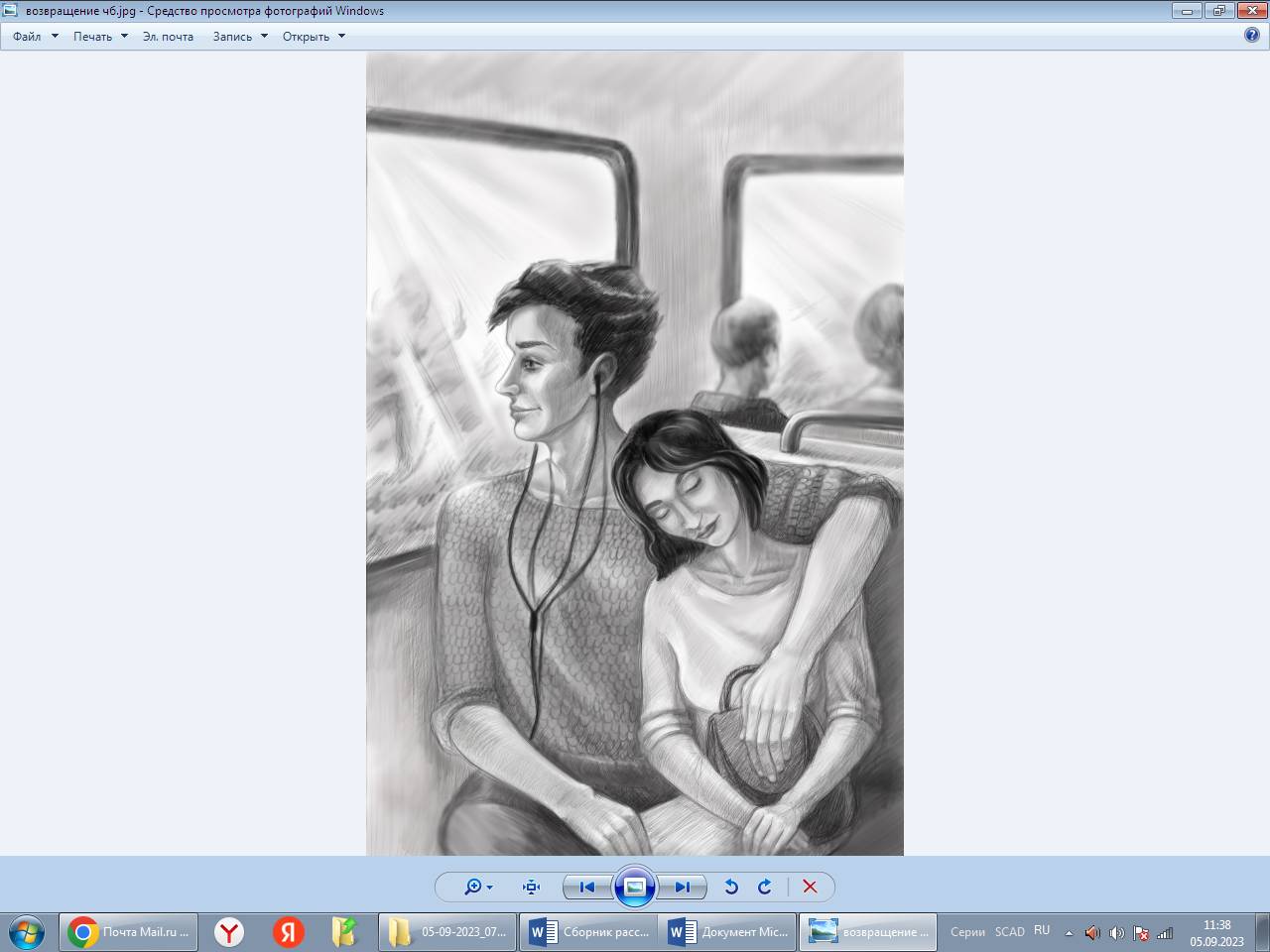Viewport: 1270px width, 952px height.
Task: Fit image to window (actual size) icon
Action: tap(531, 887)
